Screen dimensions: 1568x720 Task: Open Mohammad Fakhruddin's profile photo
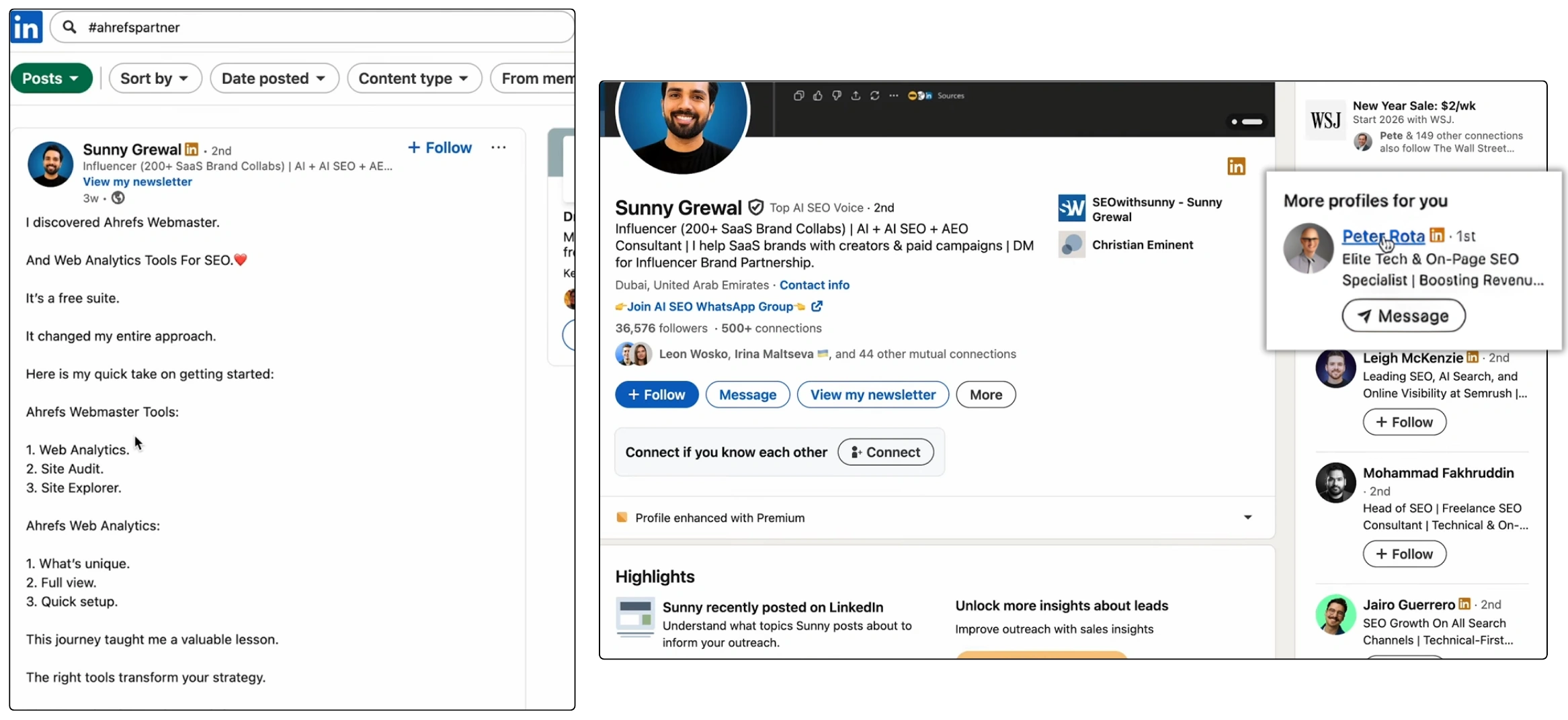point(1335,482)
